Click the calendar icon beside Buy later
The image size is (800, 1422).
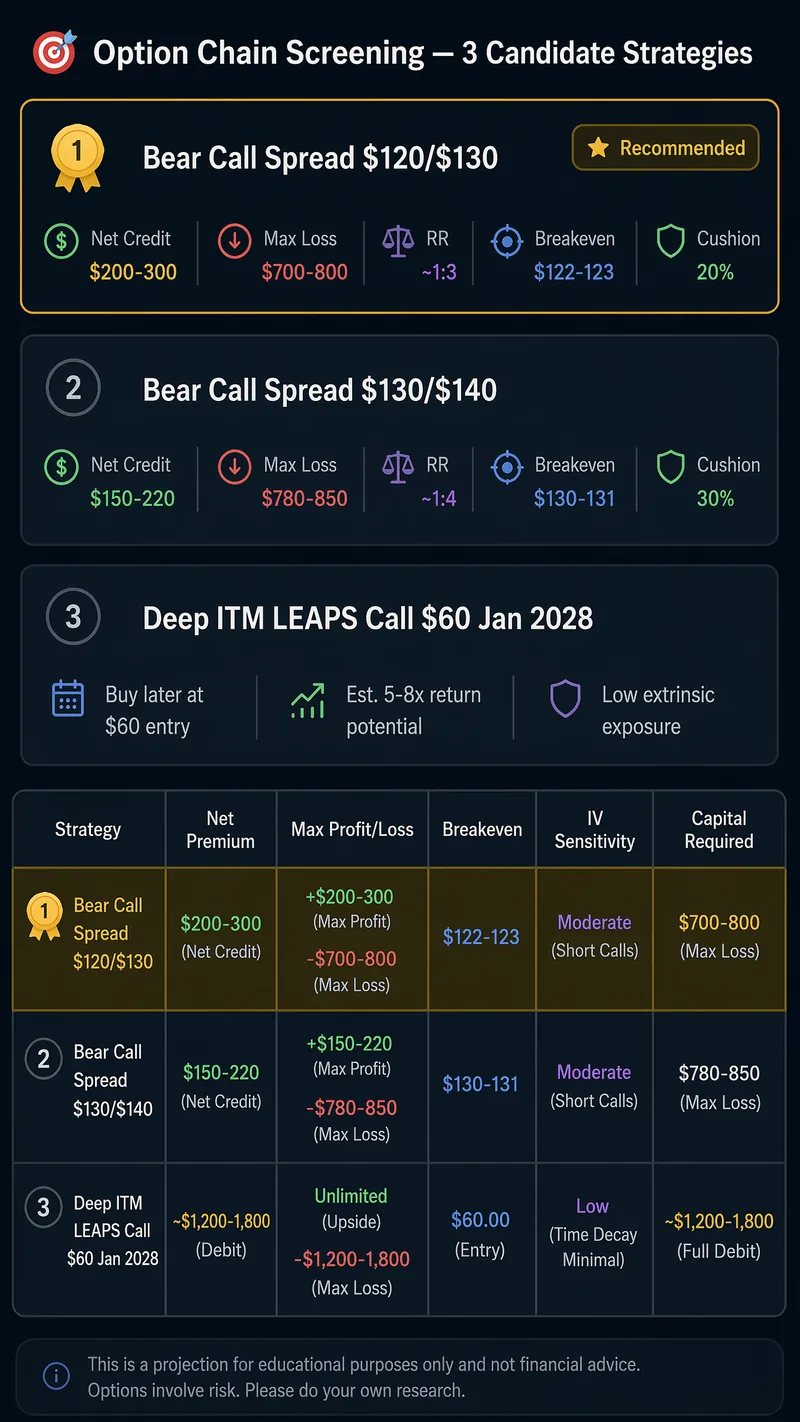68,698
